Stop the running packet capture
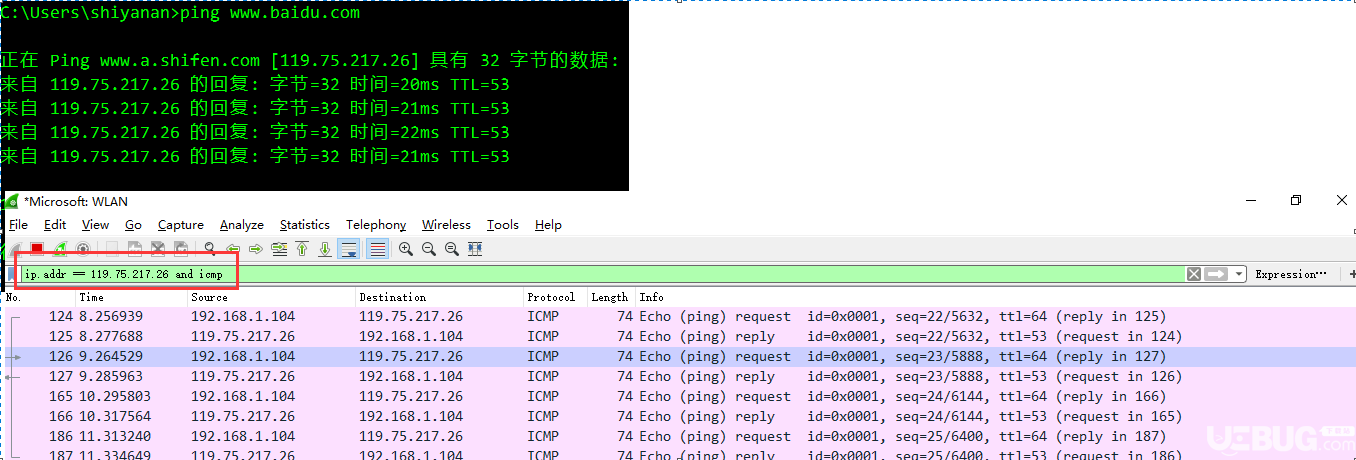1356x460 pixels. 37,249
